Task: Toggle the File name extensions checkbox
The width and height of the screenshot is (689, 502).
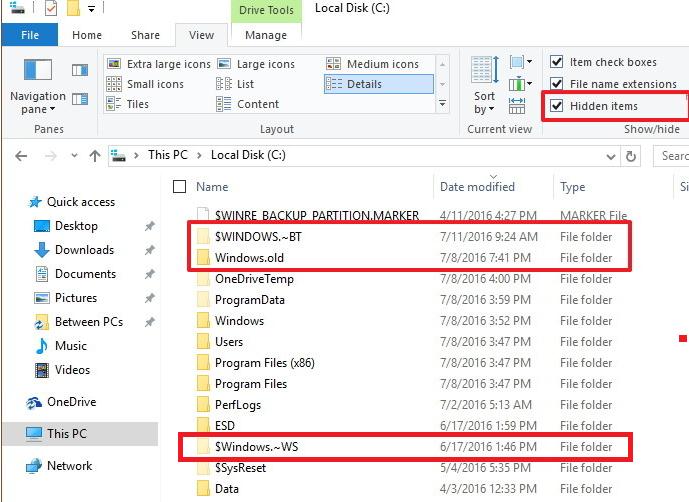Action: pos(557,84)
